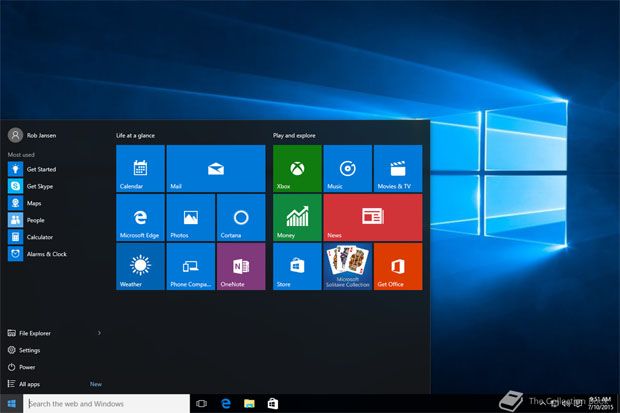This screenshot has height=413, width=620.
Task: Open the Get Office tile
Action: tap(398, 267)
